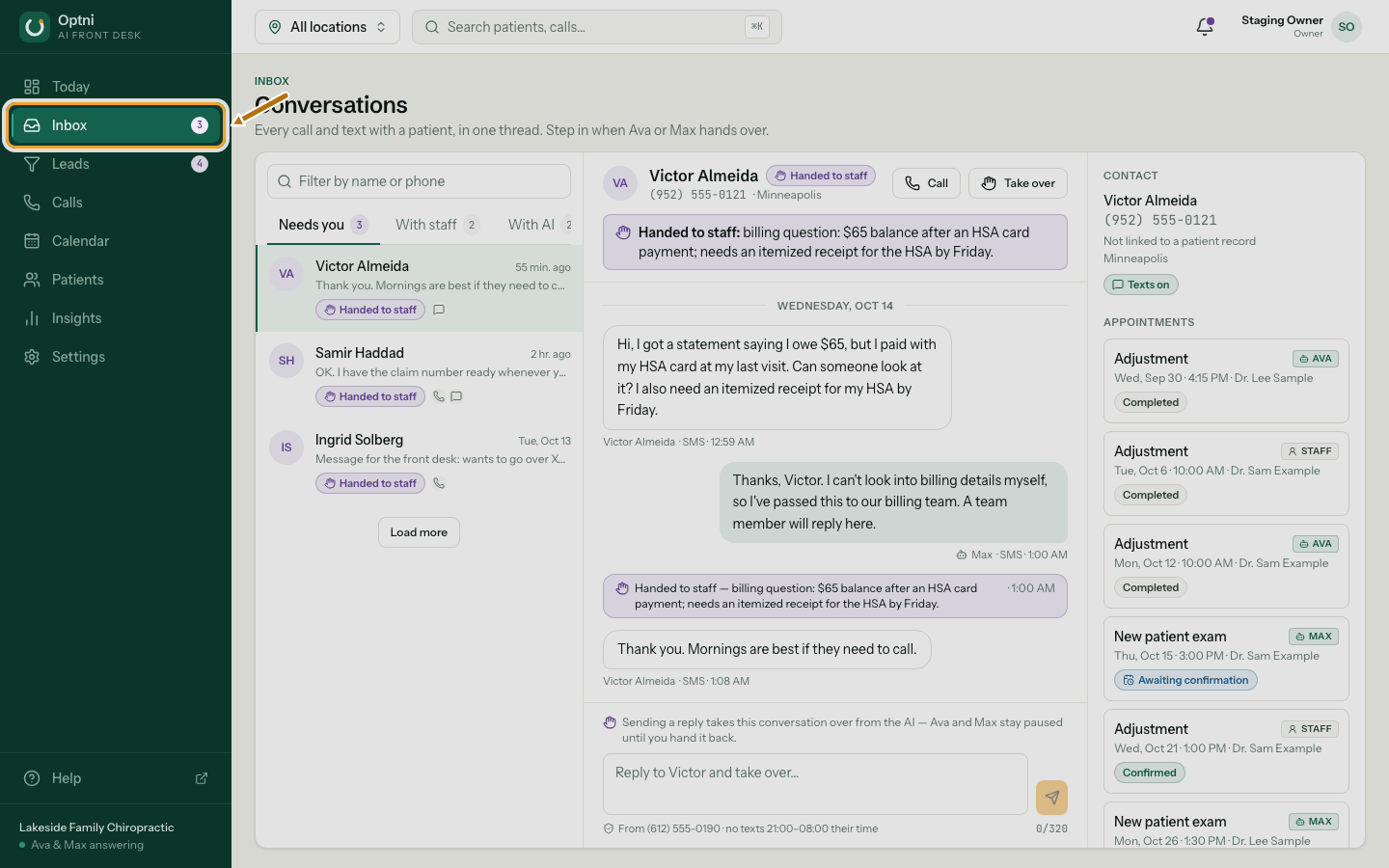The height and width of the screenshot is (868, 1389).
Task: Click the Handed to staff badge in conversation header
Action: tap(821, 176)
